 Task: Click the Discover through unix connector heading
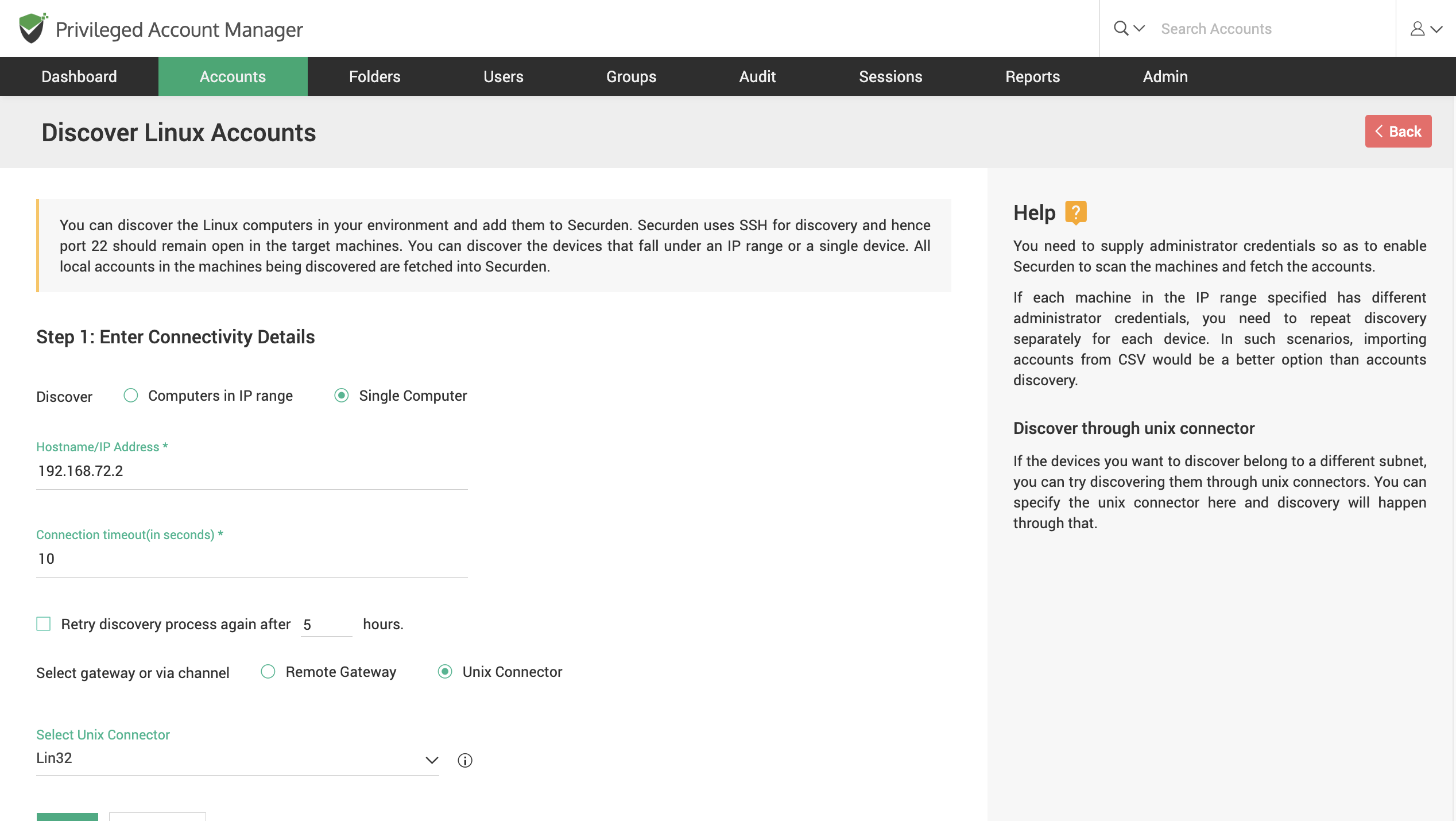coord(1134,428)
